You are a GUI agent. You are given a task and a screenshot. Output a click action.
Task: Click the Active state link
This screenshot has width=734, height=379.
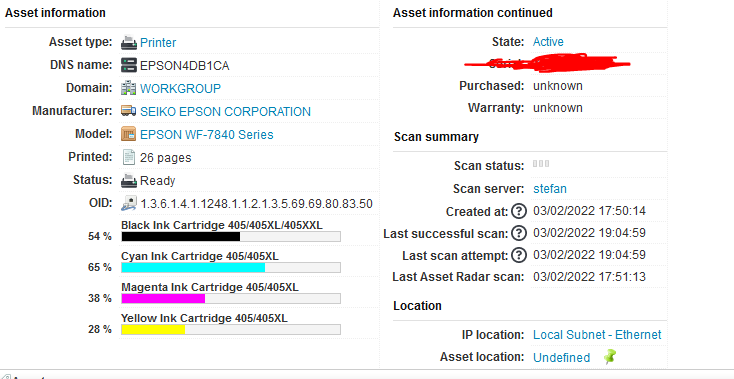click(x=548, y=42)
